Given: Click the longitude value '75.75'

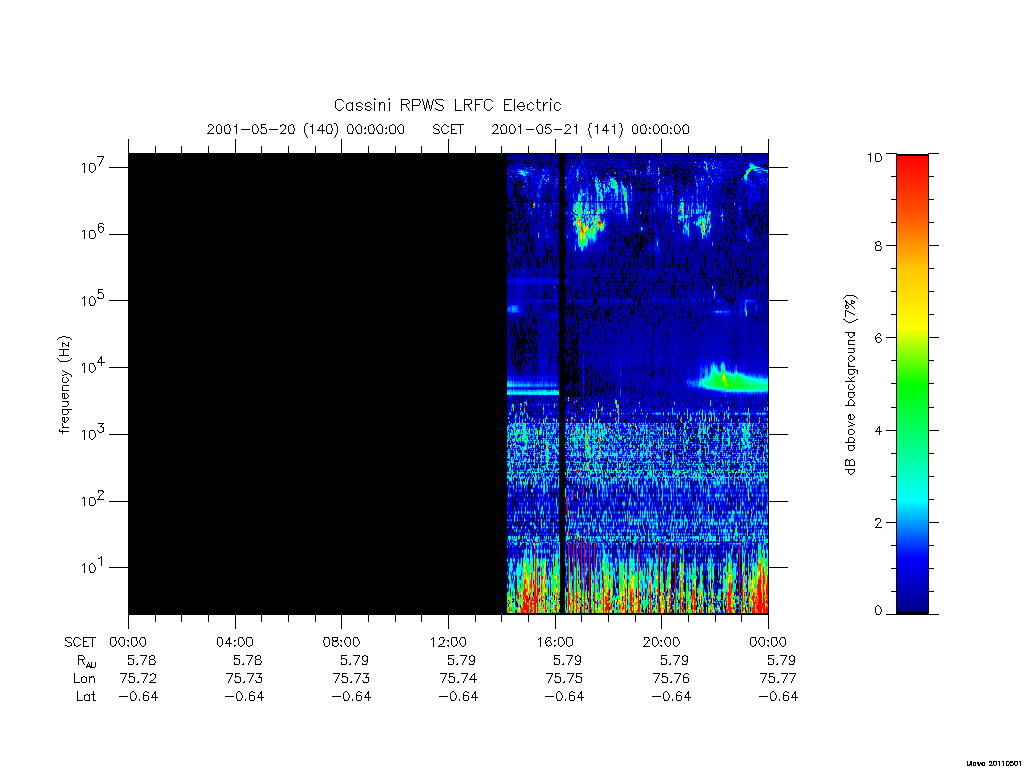Looking at the screenshot, I should [564, 679].
